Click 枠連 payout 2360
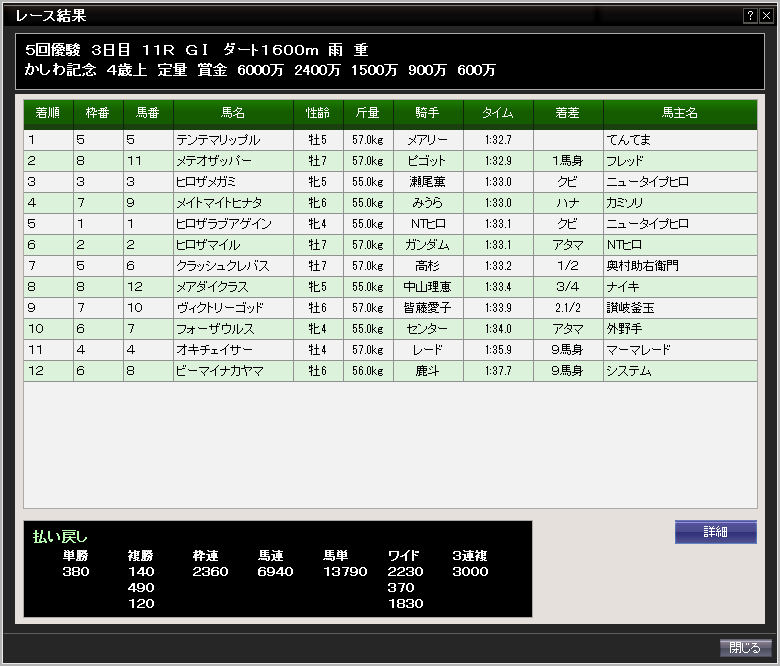Image resolution: width=780 pixels, height=666 pixels. click(210, 571)
